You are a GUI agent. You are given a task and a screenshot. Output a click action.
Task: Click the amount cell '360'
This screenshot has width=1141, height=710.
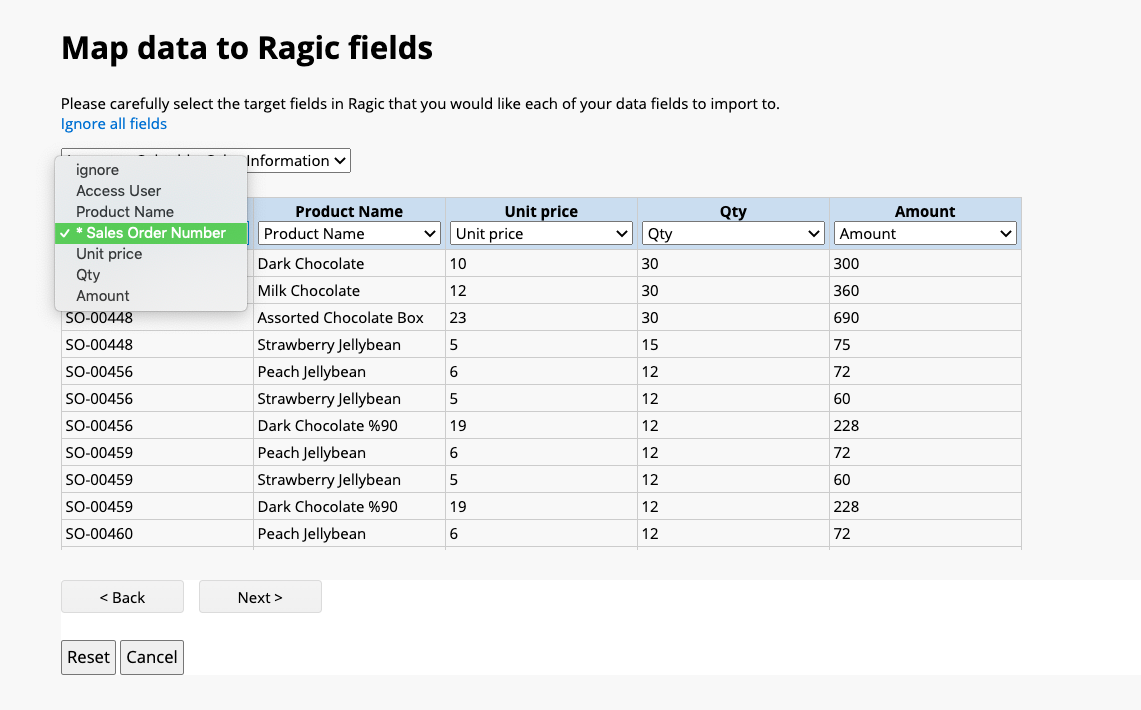click(925, 290)
